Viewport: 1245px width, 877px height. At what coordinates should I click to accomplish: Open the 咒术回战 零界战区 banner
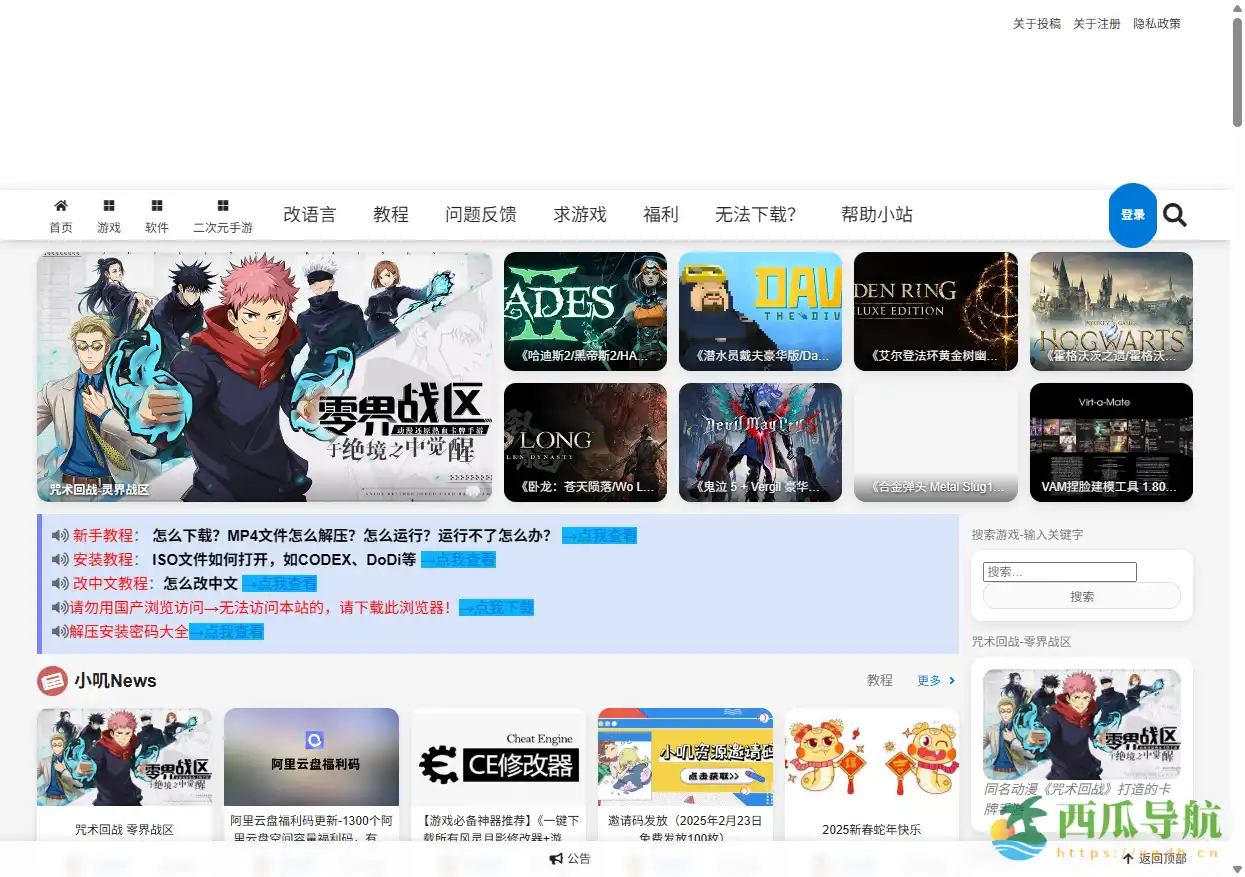(x=264, y=377)
